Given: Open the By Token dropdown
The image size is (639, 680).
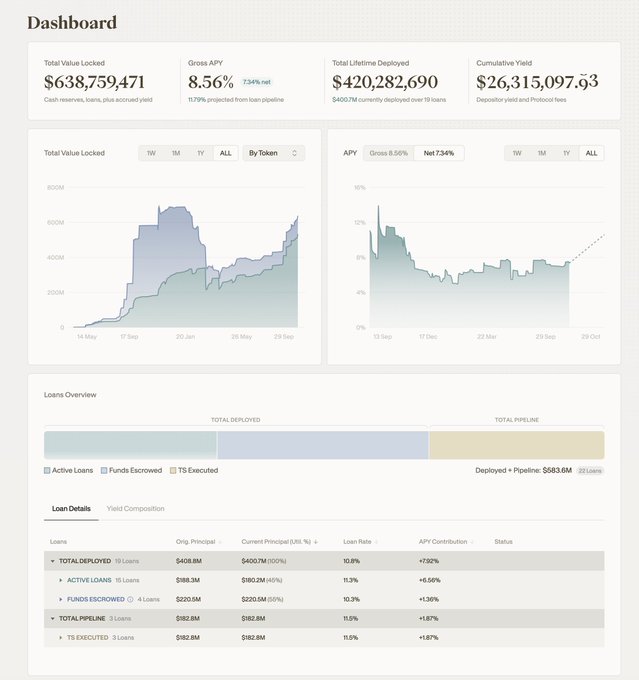Looking at the screenshot, I should point(273,153).
